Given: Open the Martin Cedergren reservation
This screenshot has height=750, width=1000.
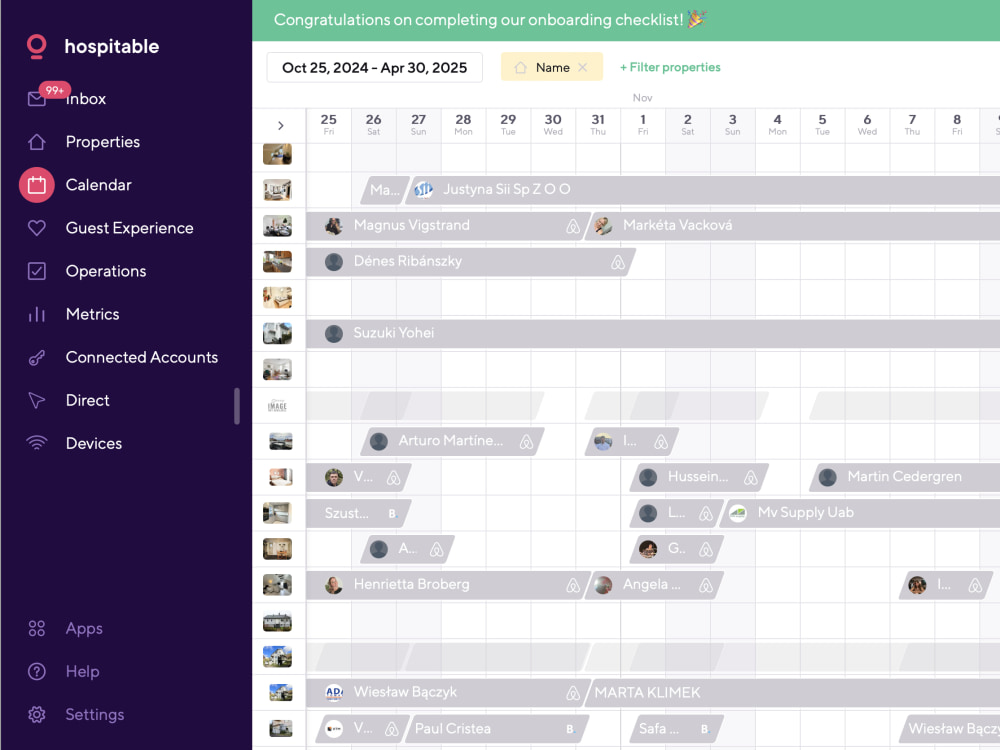Looking at the screenshot, I should (904, 476).
